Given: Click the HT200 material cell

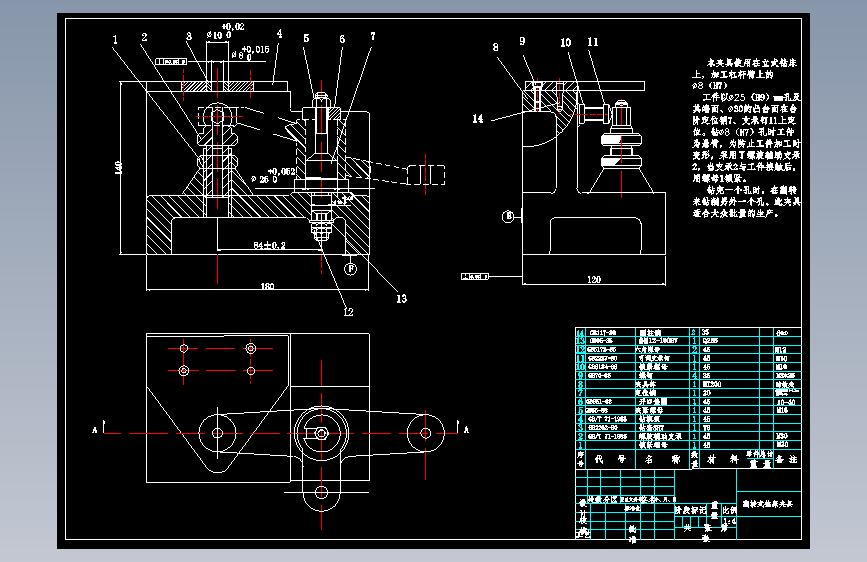Looking at the screenshot, I should pyautogui.click(x=712, y=384).
